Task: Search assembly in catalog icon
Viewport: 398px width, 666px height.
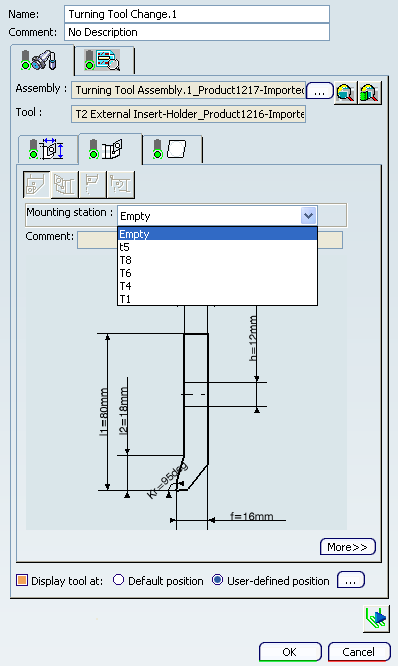Action: point(346,92)
